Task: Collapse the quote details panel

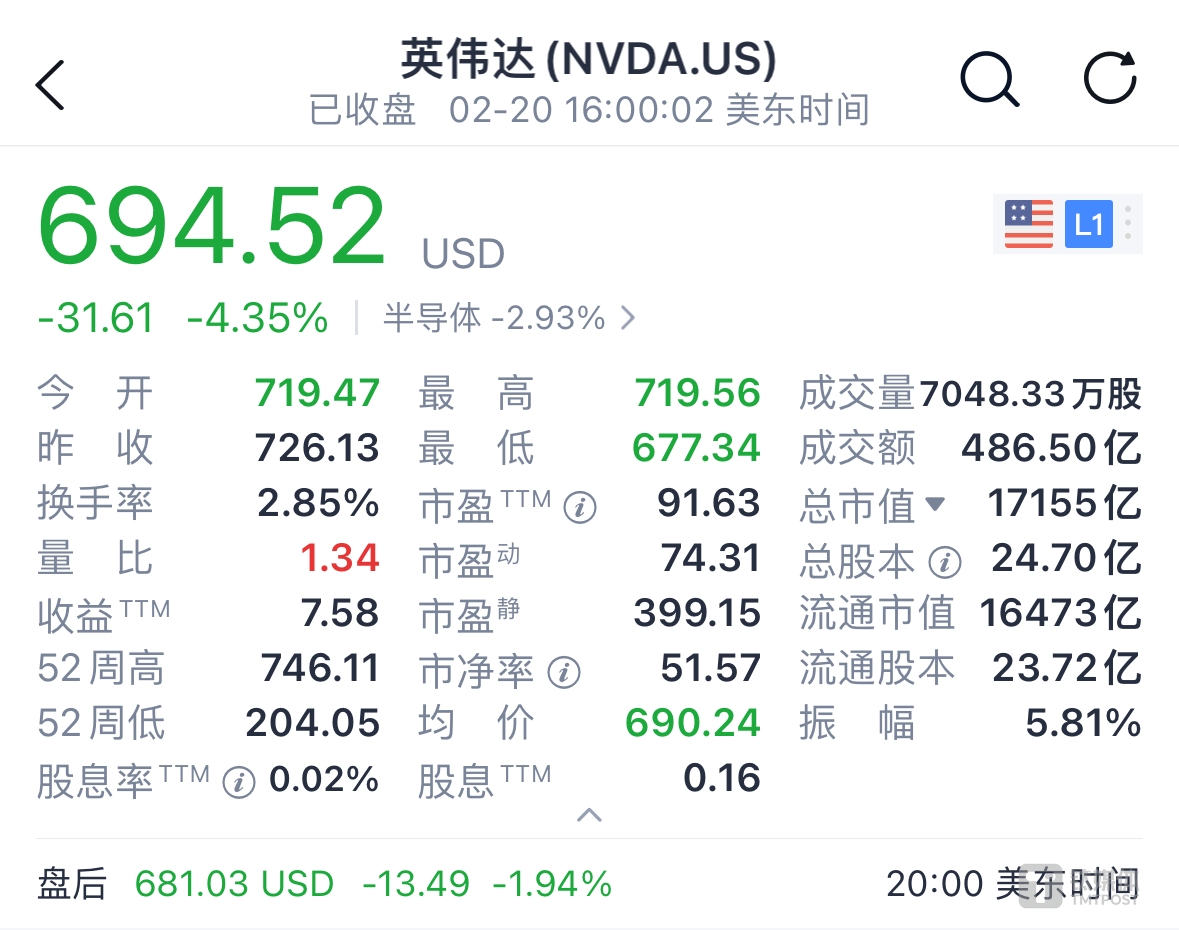Action: point(589,815)
